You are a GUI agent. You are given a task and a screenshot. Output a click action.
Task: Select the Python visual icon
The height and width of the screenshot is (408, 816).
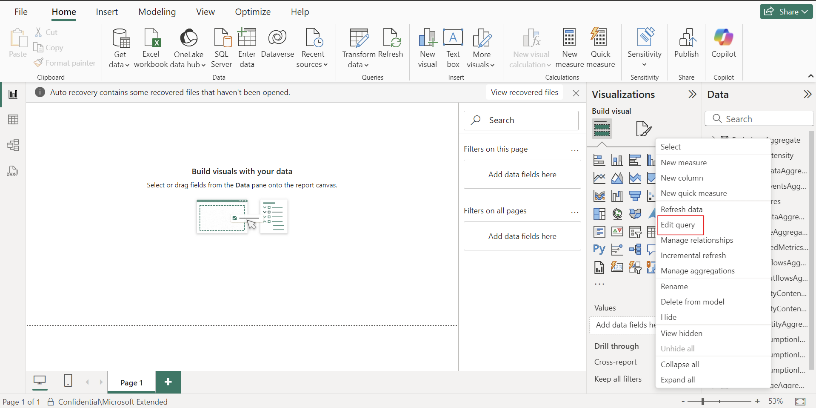600,249
